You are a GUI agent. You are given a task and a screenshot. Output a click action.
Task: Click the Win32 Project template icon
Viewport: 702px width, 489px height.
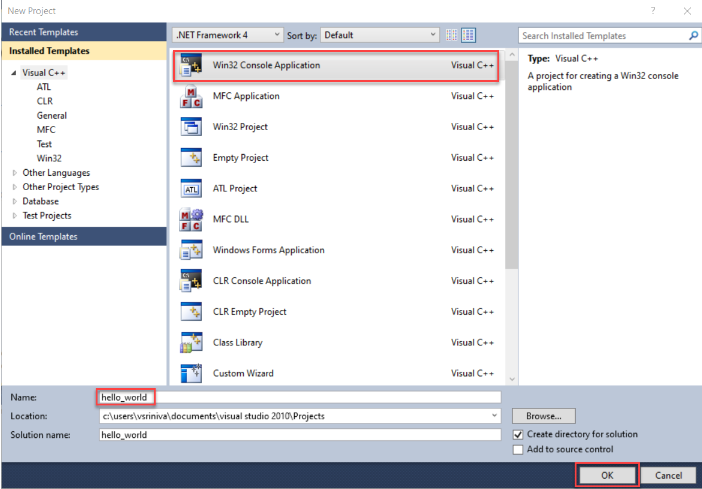[191, 127]
